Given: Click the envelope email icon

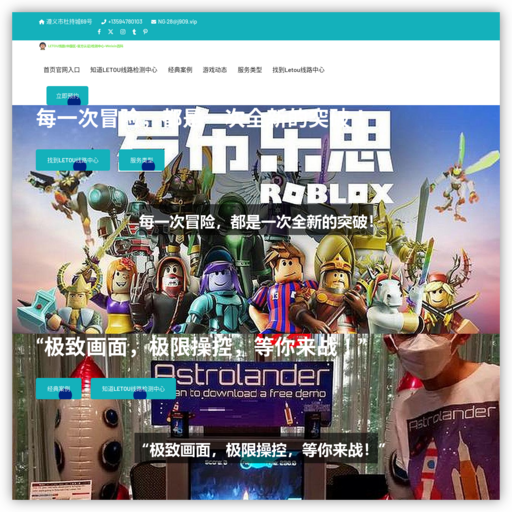Looking at the screenshot, I should 153,22.
